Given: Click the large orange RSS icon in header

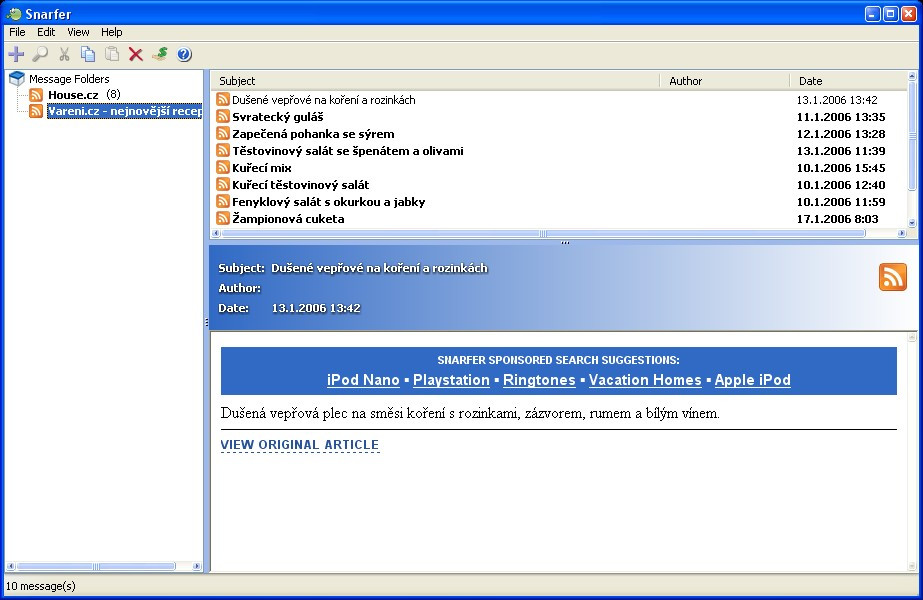Looking at the screenshot, I should coord(892,277).
